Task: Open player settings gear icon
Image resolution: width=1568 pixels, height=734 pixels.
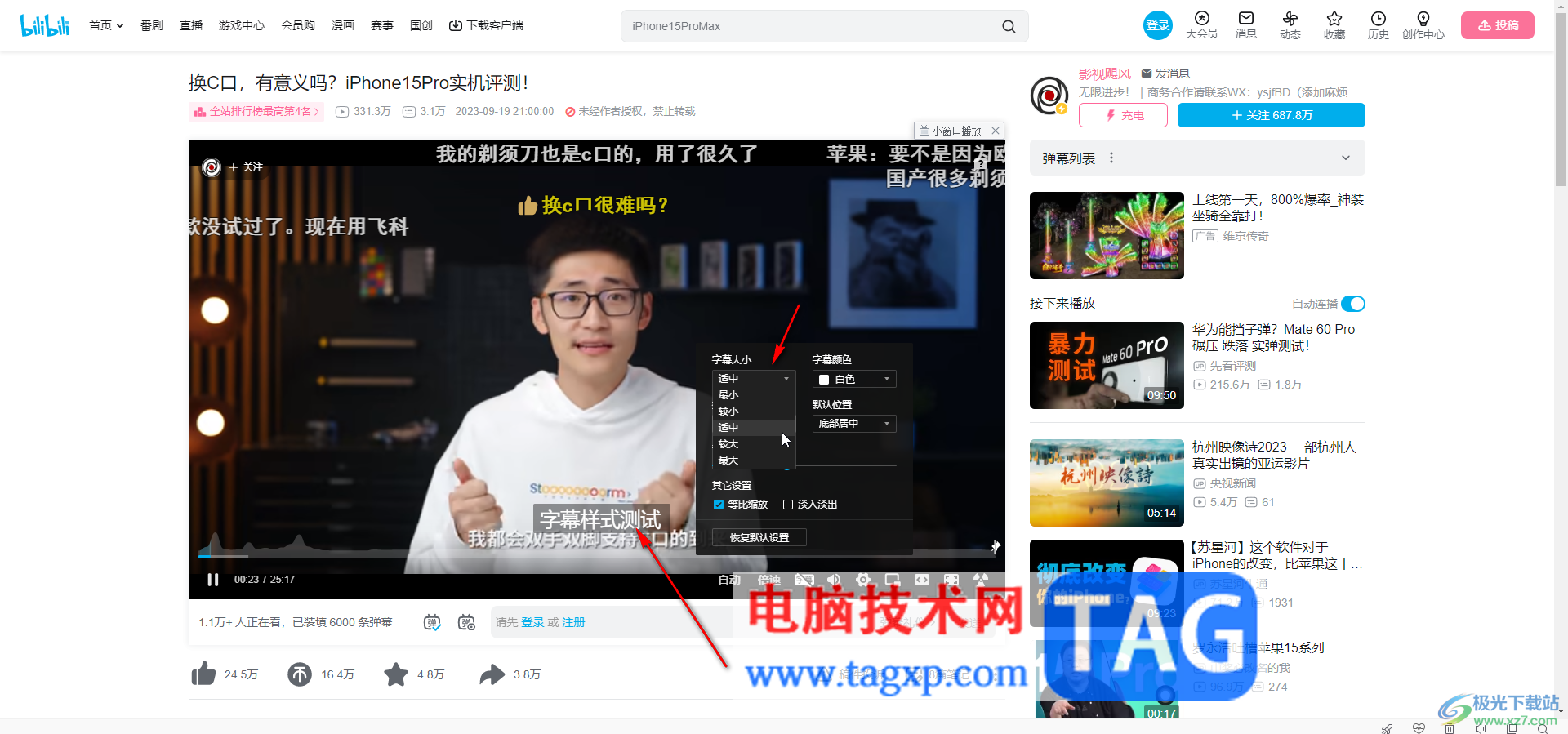Action: [x=863, y=580]
